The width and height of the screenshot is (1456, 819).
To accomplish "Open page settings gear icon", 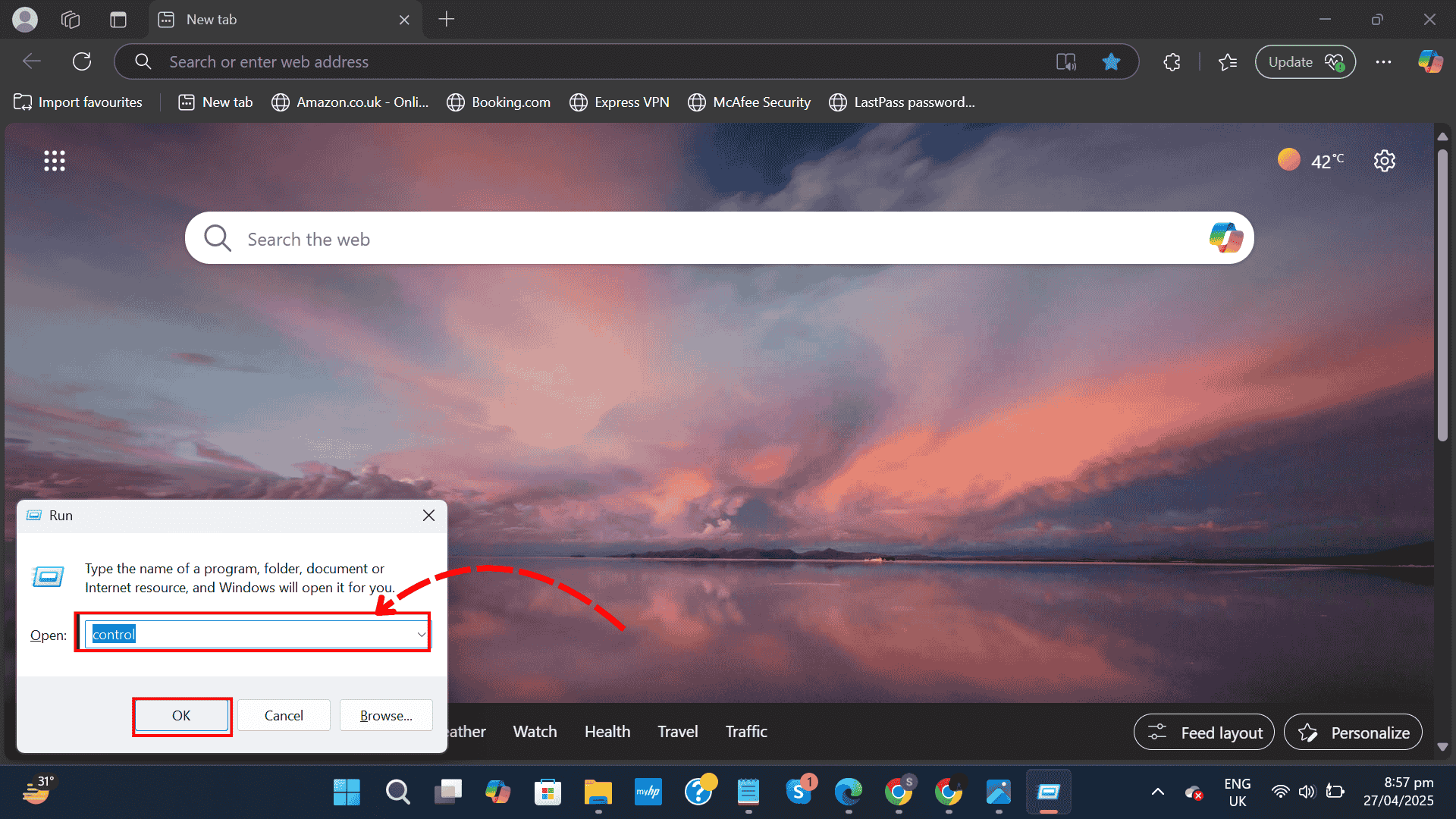I will pyautogui.click(x=1385, y=161).
